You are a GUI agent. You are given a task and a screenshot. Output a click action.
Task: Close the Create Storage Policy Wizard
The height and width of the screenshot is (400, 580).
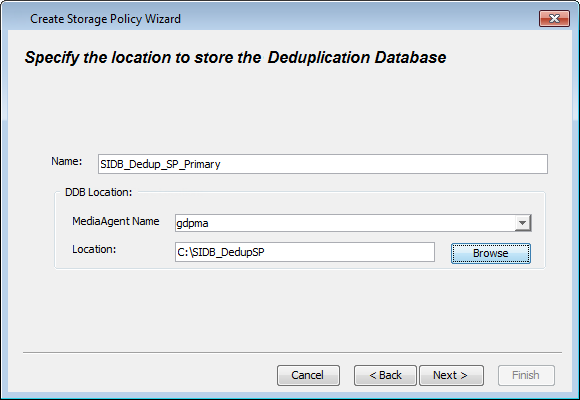554,19
